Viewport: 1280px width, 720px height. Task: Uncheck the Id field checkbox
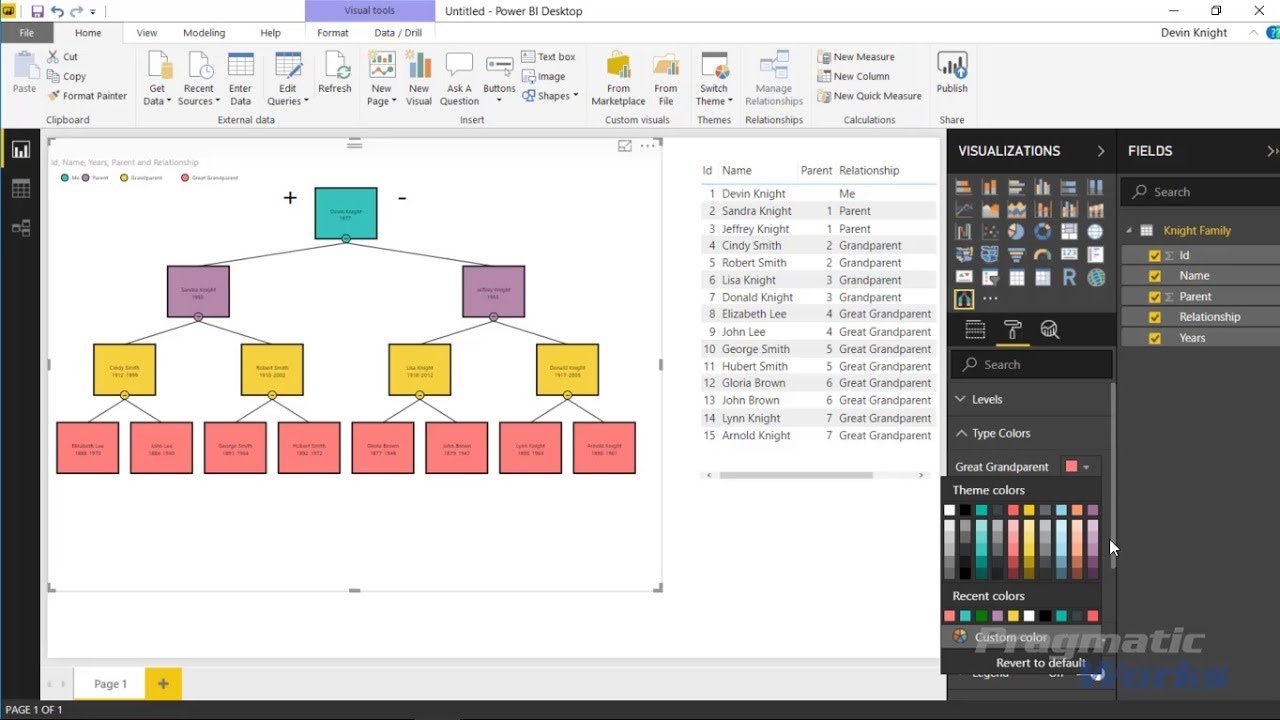click(1155, 255)
